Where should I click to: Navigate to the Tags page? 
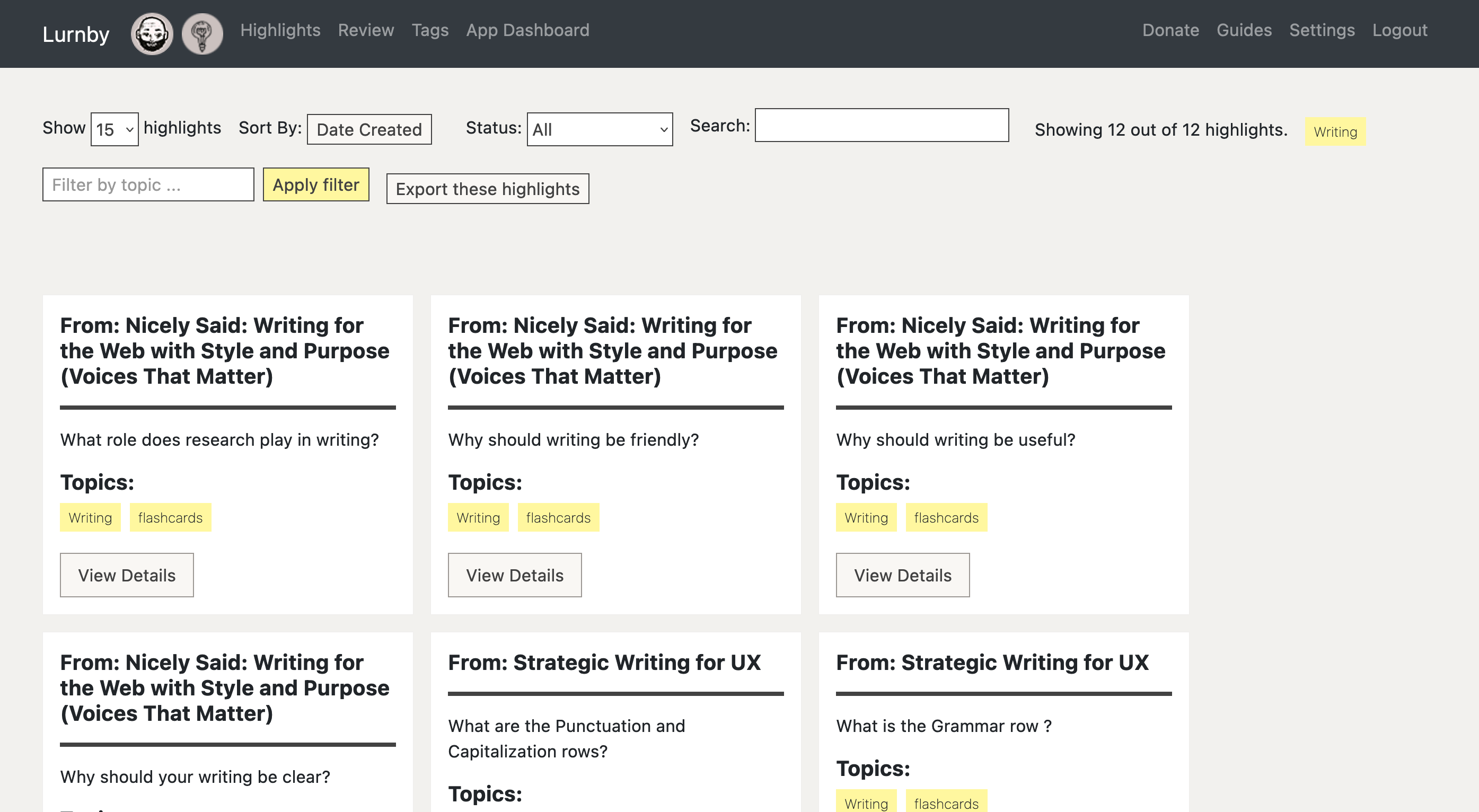tap(429, 30)
